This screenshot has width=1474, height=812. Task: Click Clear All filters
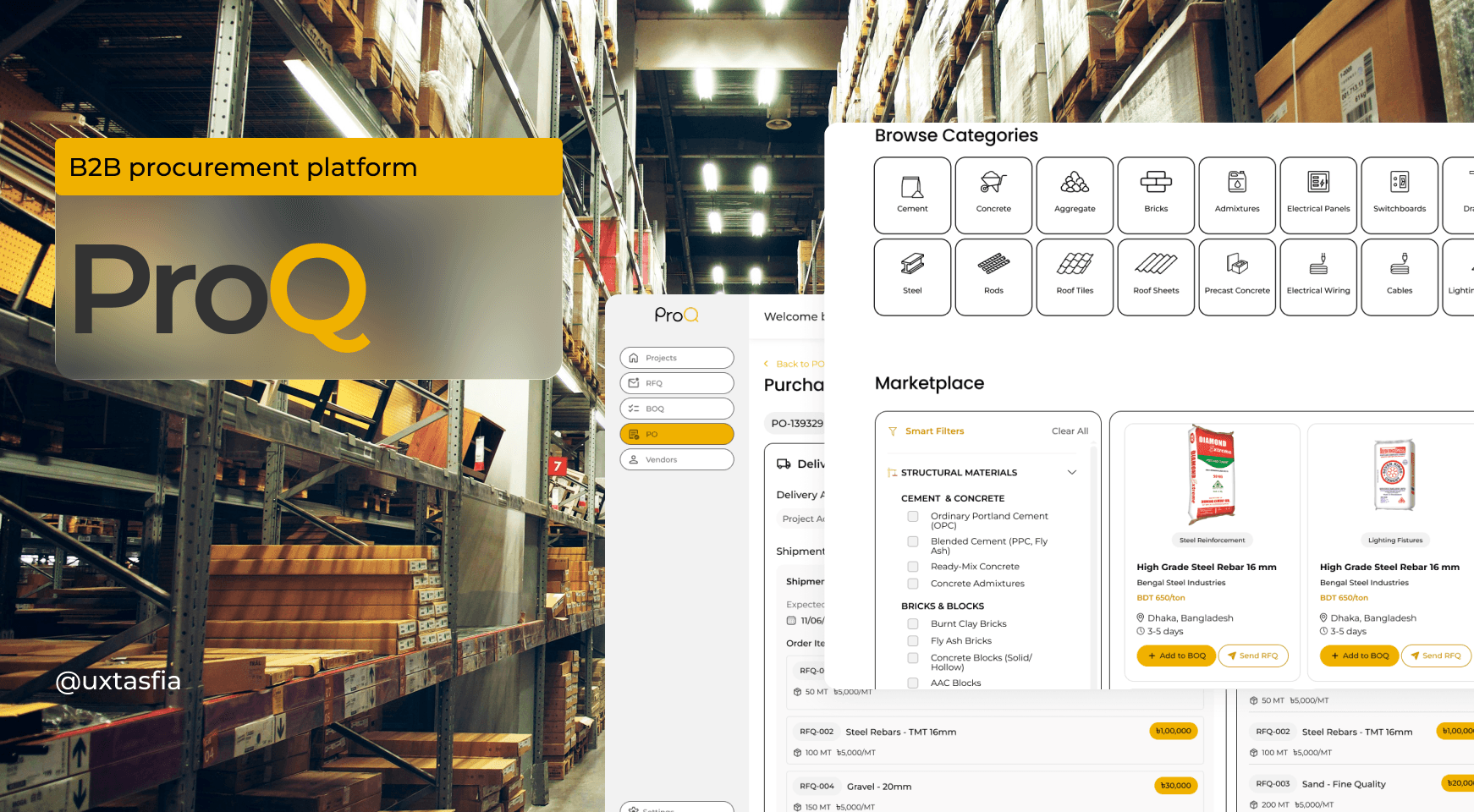(x=1070, y=431)
